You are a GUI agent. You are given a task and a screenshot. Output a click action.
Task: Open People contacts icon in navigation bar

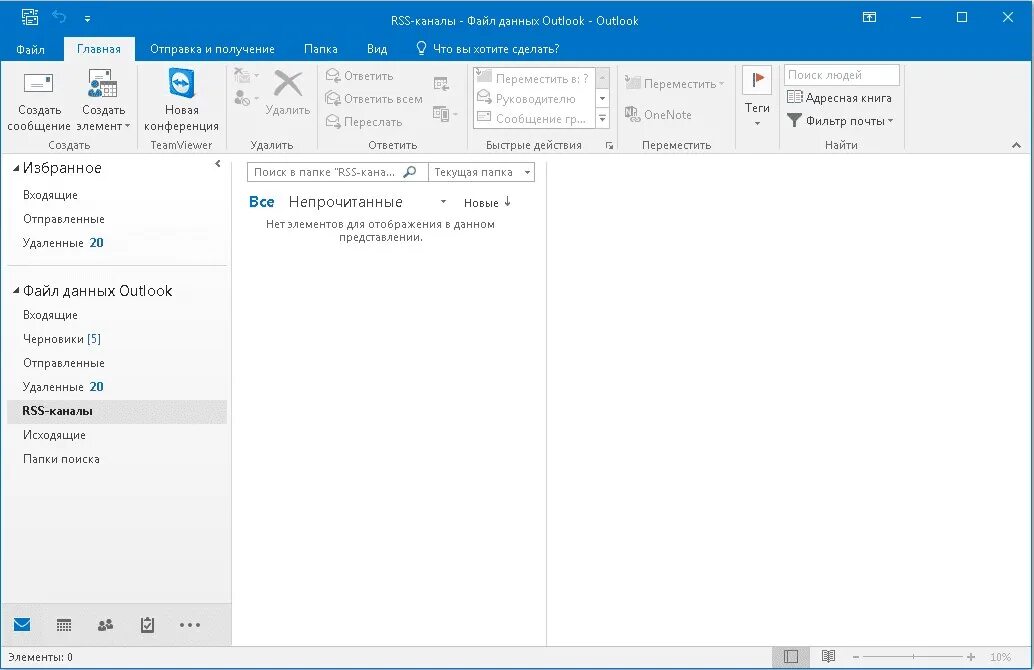[x=106, y=624]
